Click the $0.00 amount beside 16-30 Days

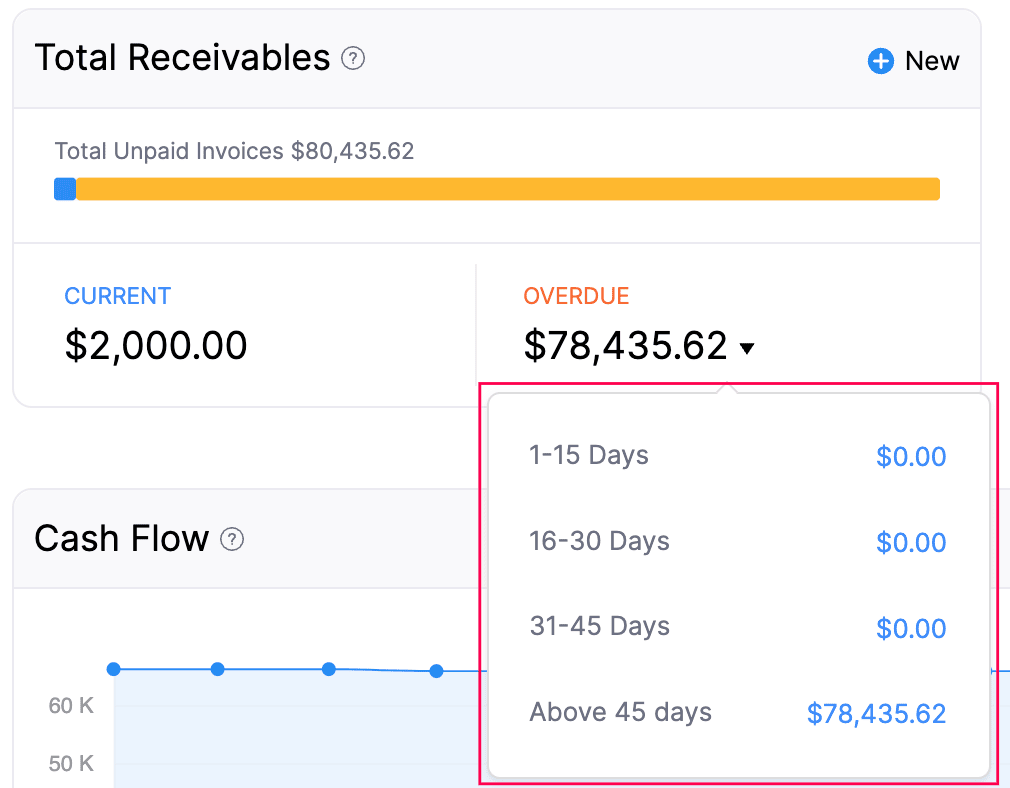pos(911,542)
